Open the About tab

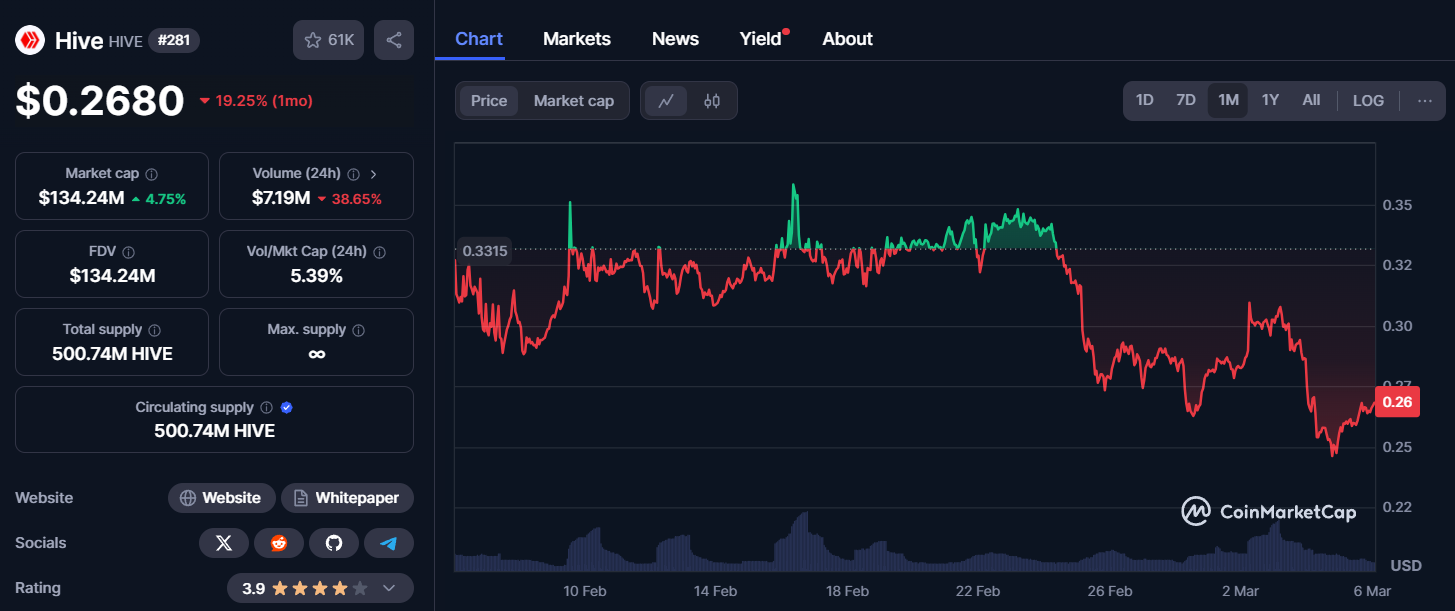[847, 39]
